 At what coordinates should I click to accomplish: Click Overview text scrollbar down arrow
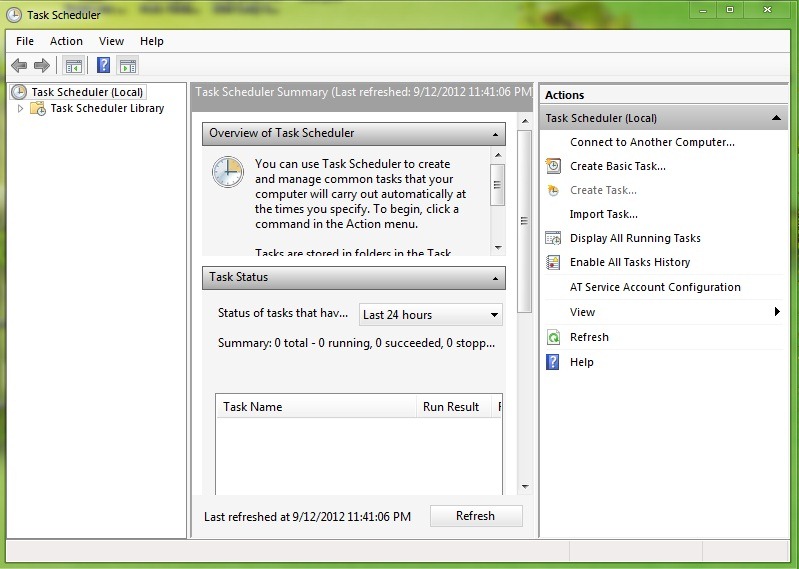[x=498, y=248]
